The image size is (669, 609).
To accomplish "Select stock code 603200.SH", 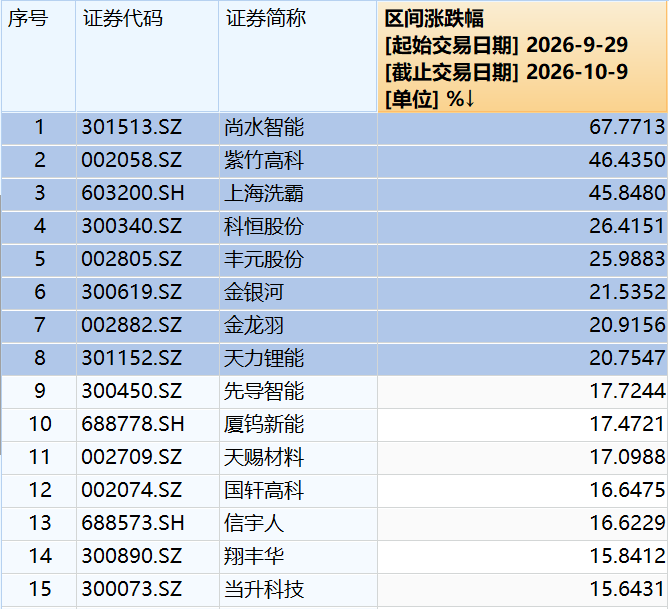I will 133,193.
